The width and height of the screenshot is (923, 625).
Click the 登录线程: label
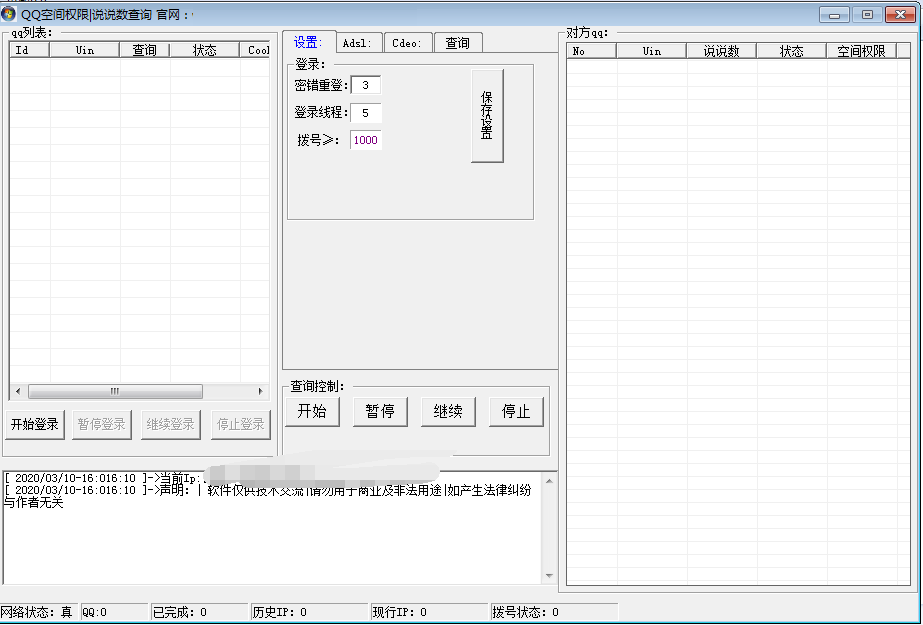(x=321, y=112)
